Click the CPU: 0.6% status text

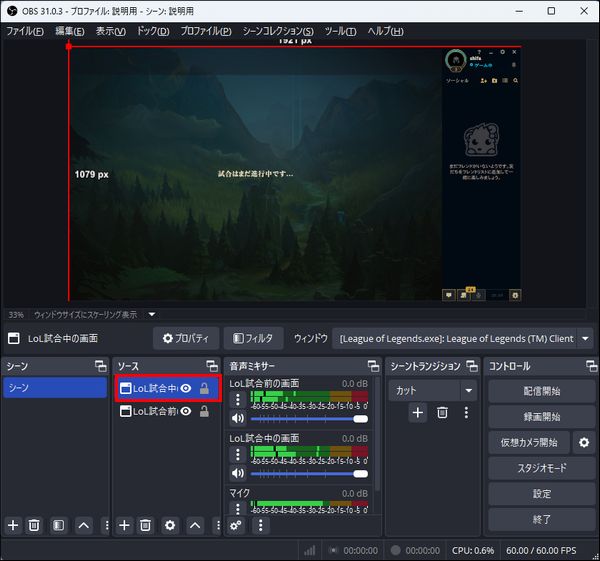coord(473,550)
